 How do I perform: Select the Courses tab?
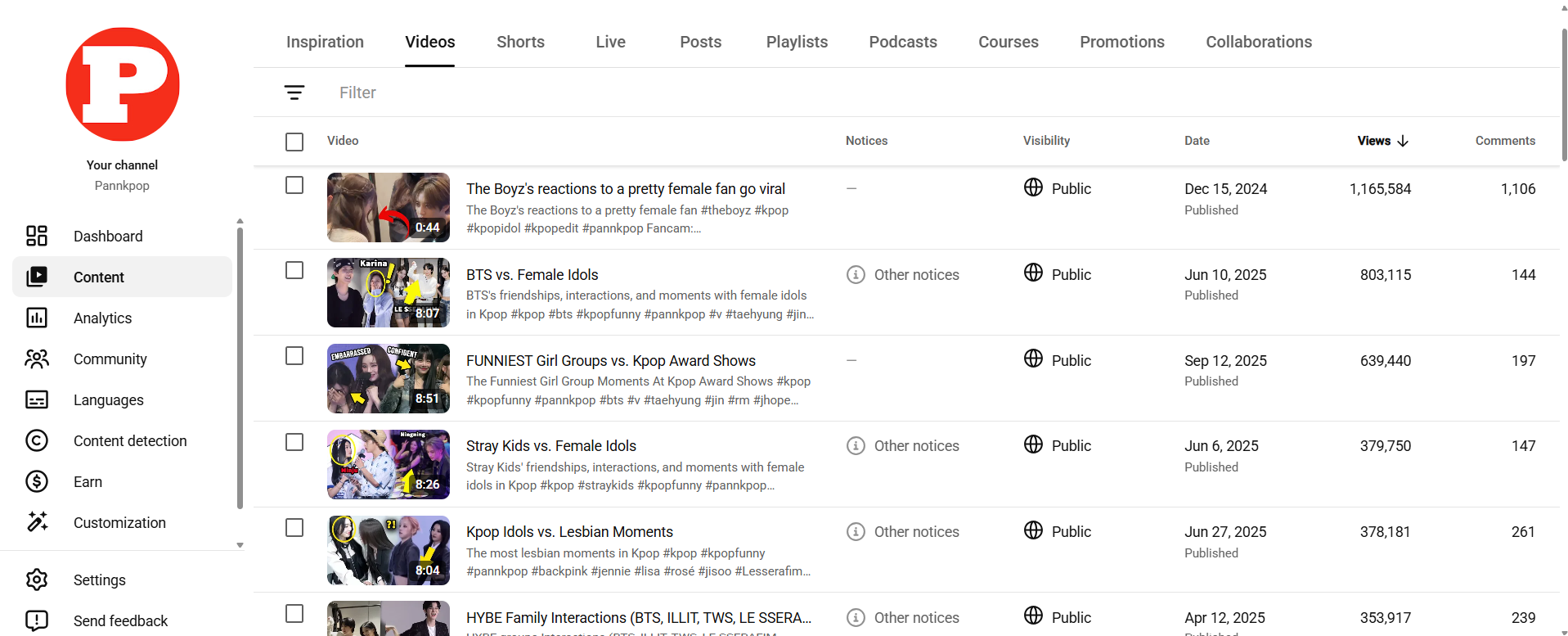tap(1009, 42)
